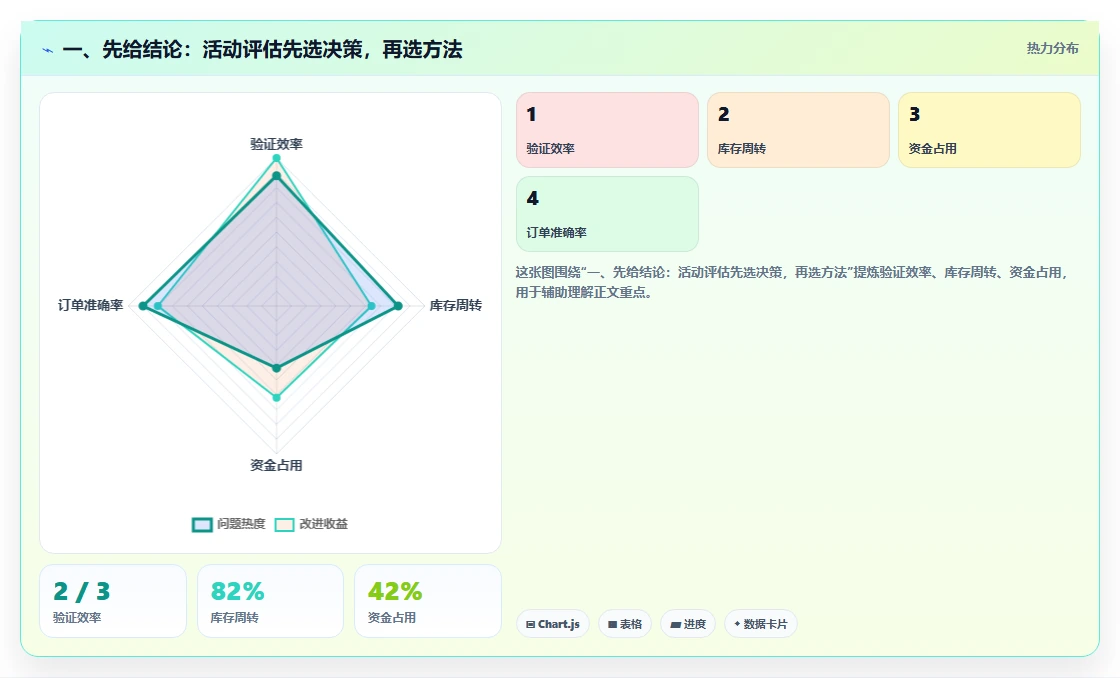Click the 改进收益 data point on 资金占用 axis
1120x678 pixels.
tap(276, 397)
